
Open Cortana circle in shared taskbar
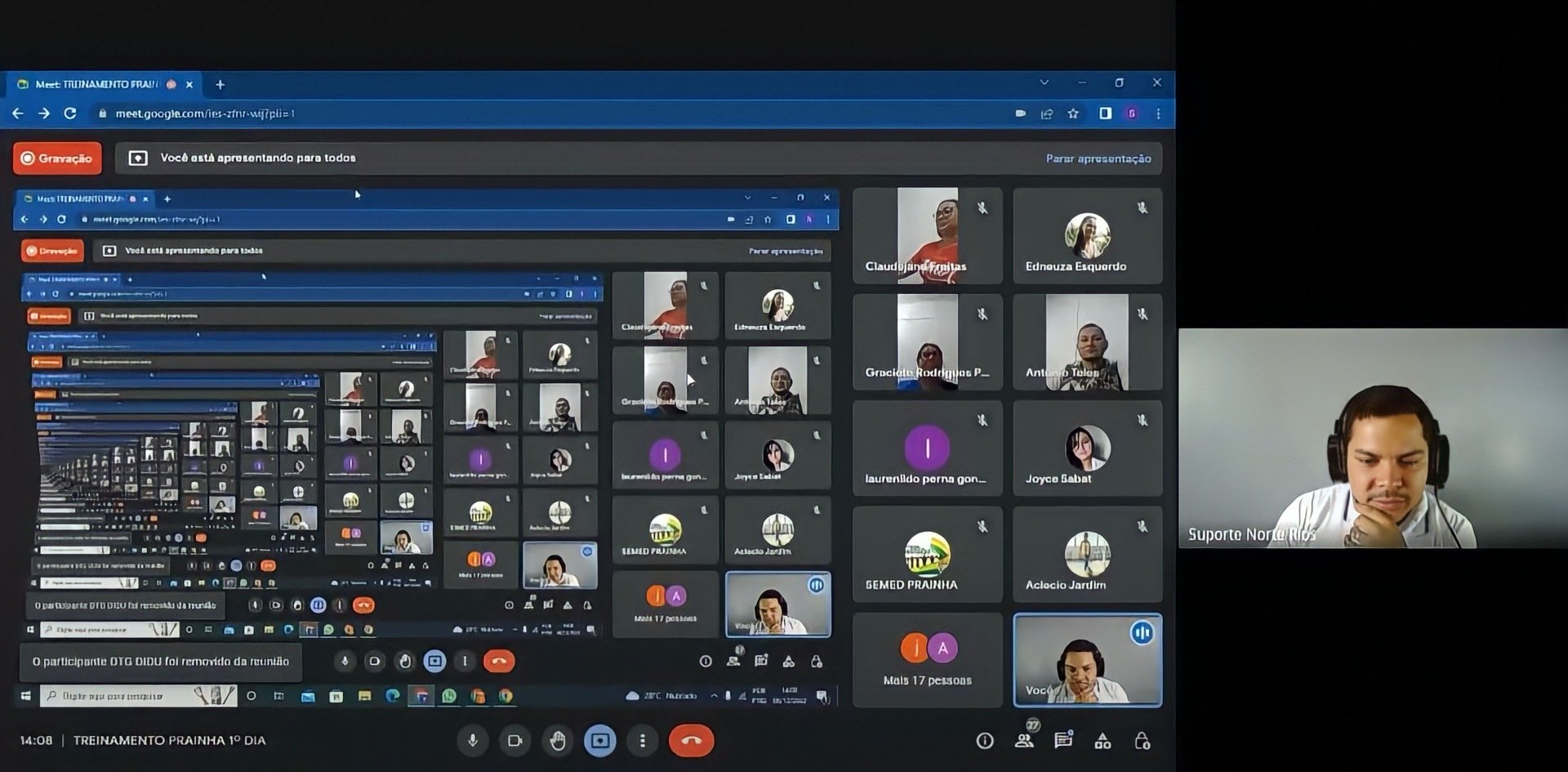pos(252,696)
